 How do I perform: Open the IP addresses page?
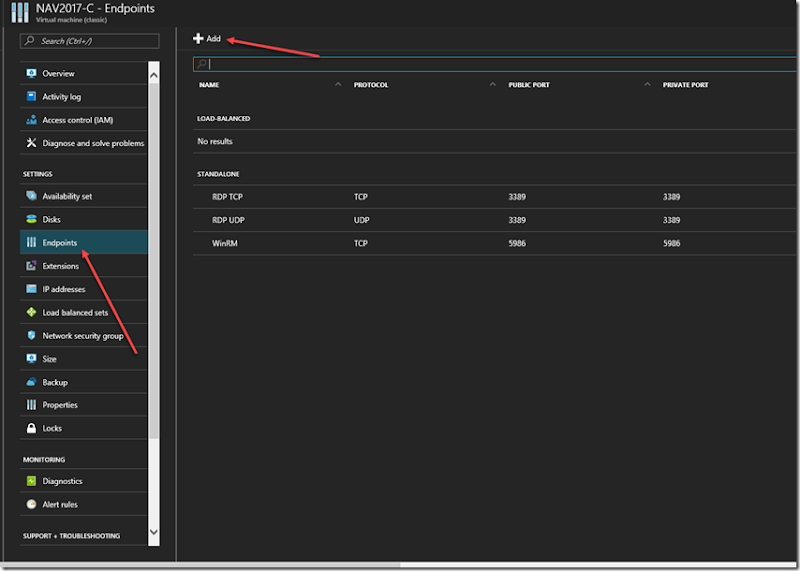(x=84, y=289)
